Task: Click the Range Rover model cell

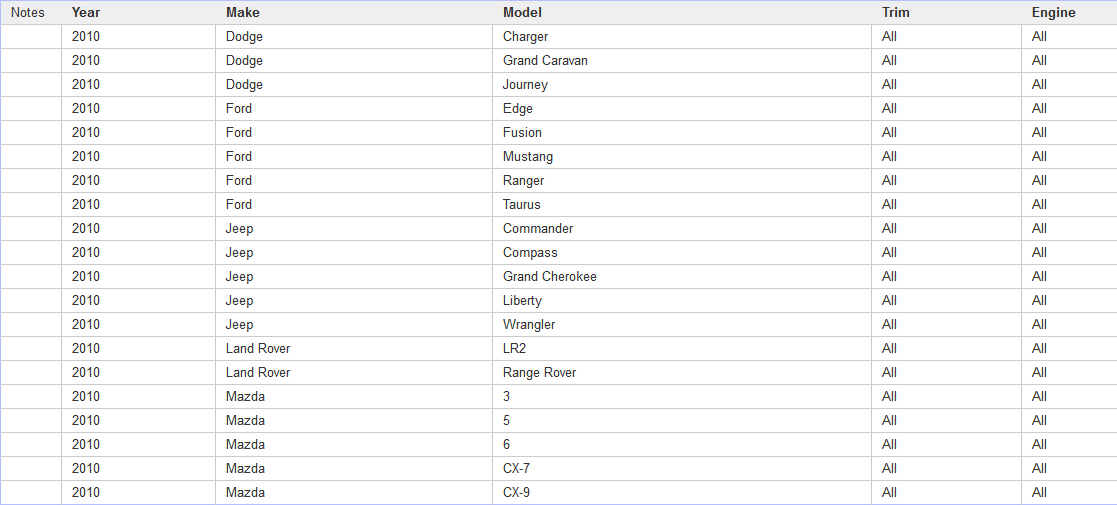Action: (682, 373)
